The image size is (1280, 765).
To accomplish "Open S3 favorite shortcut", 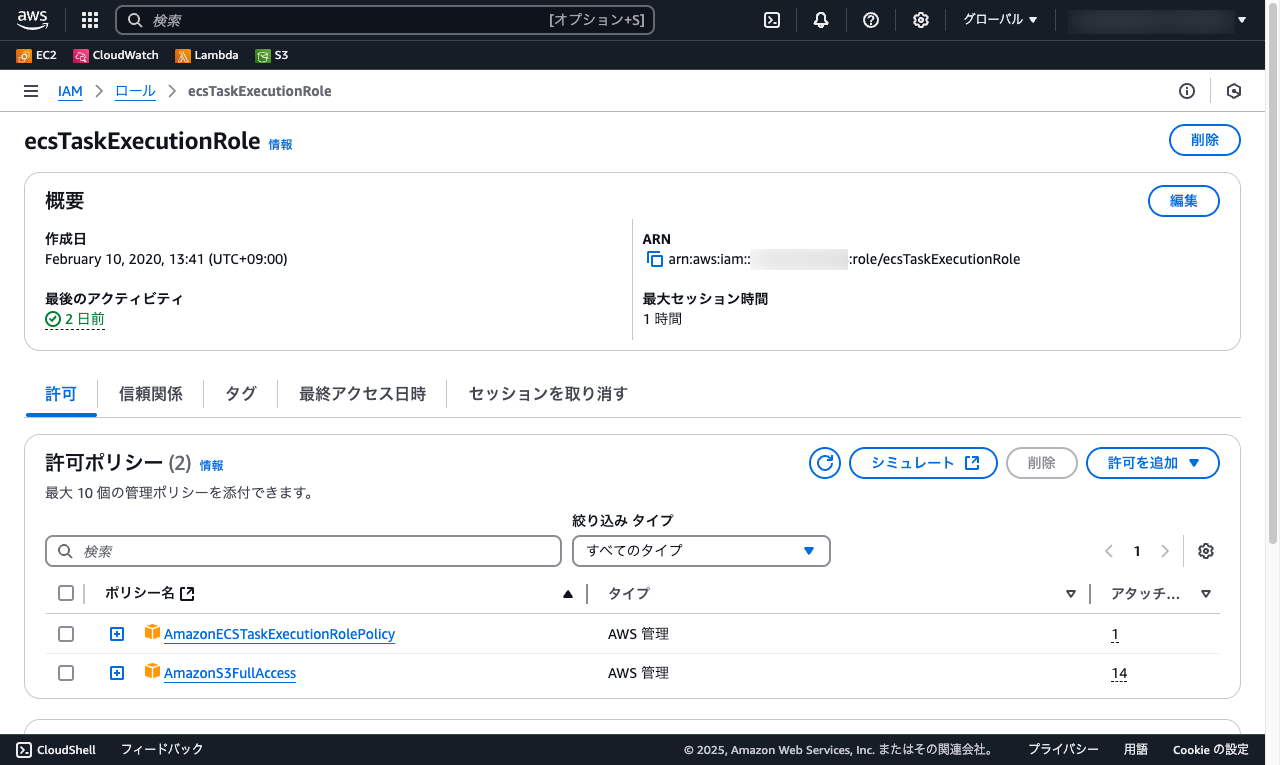I will coord(272,56).
